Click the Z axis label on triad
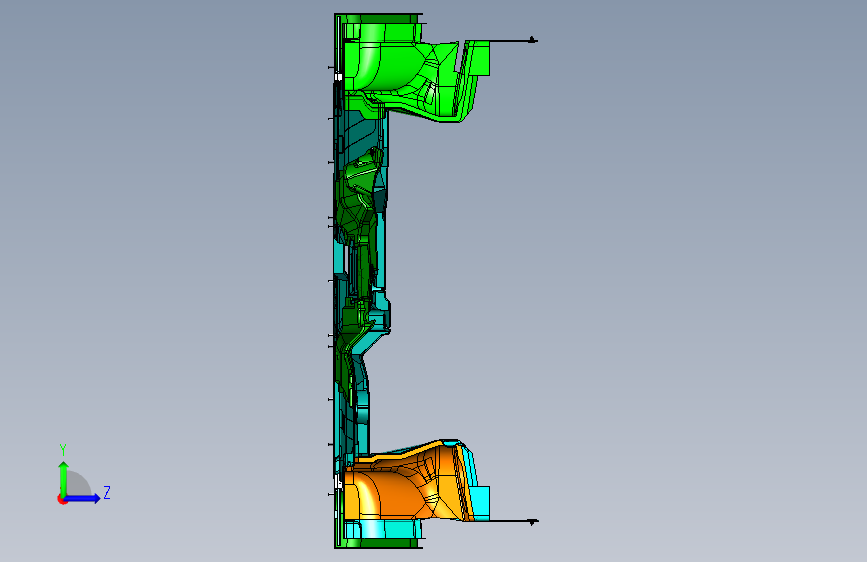The image size is (867, 562). coord(107,492)
